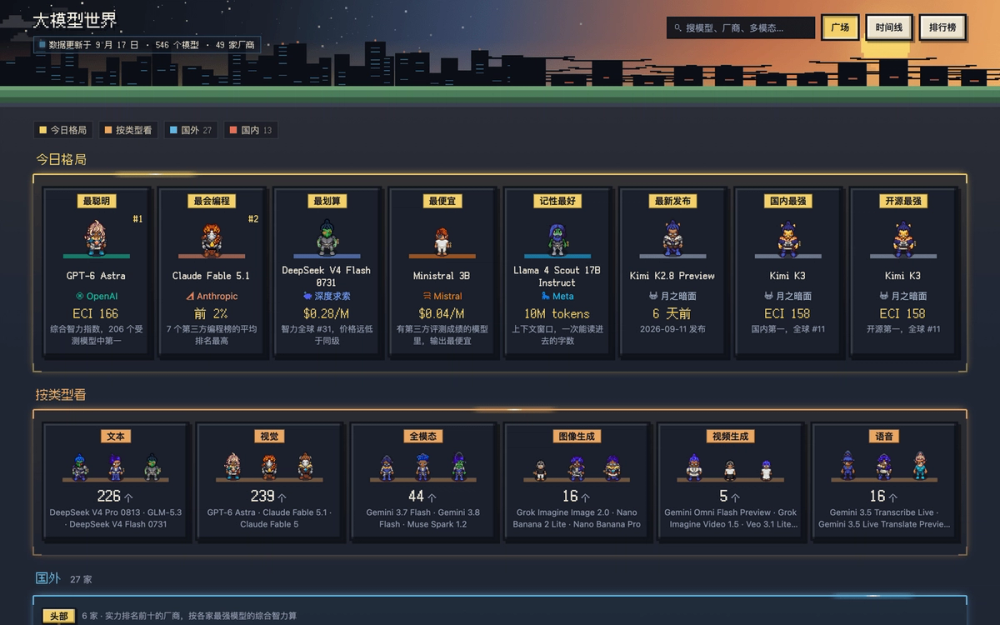The height and width of the screenshot is (625, 1000).
Task: Open the 视觉 category card label
Action: point(269,436)
